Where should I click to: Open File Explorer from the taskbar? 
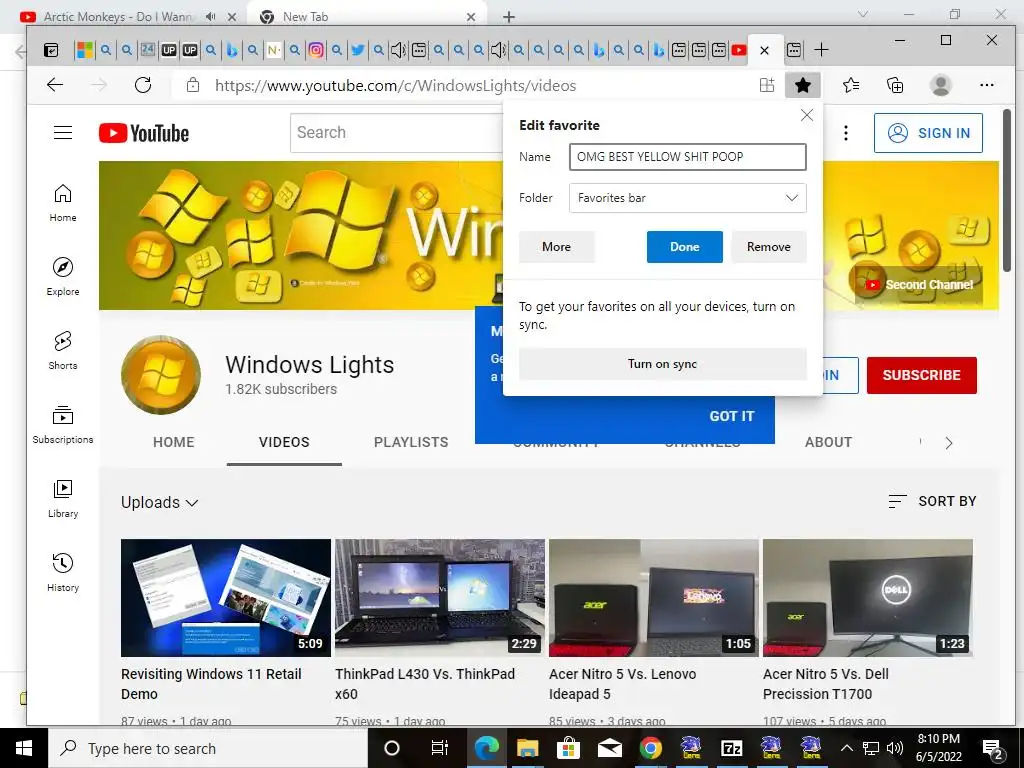coord(527,748)
